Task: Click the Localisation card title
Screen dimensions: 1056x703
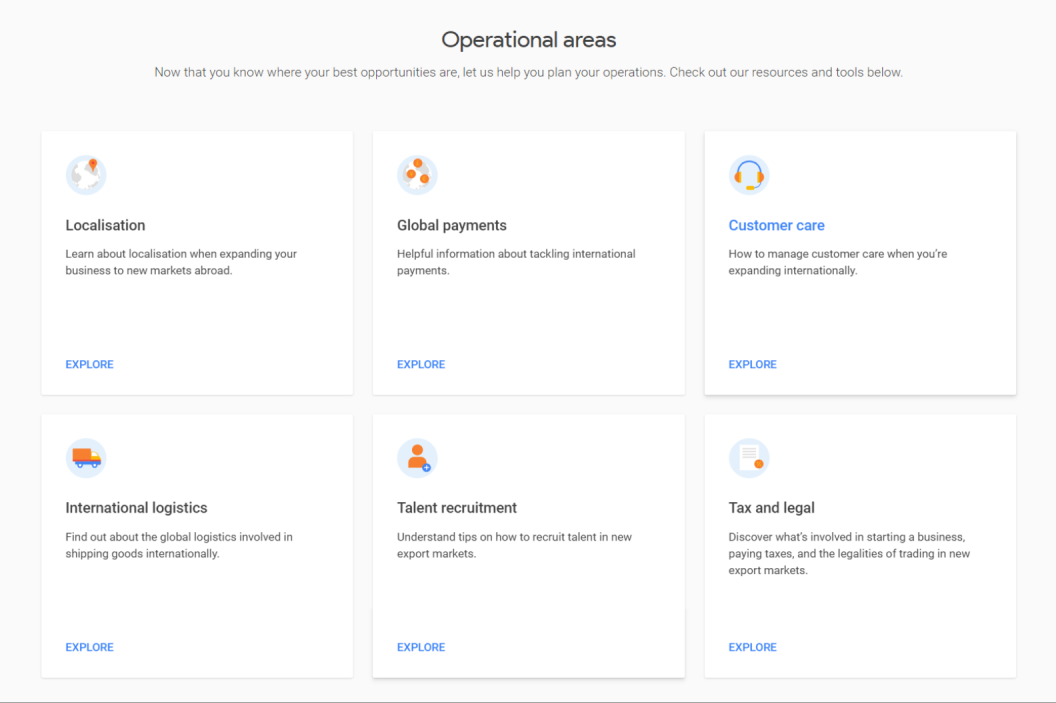Action: pyautogui.click(x=105, y=225)
